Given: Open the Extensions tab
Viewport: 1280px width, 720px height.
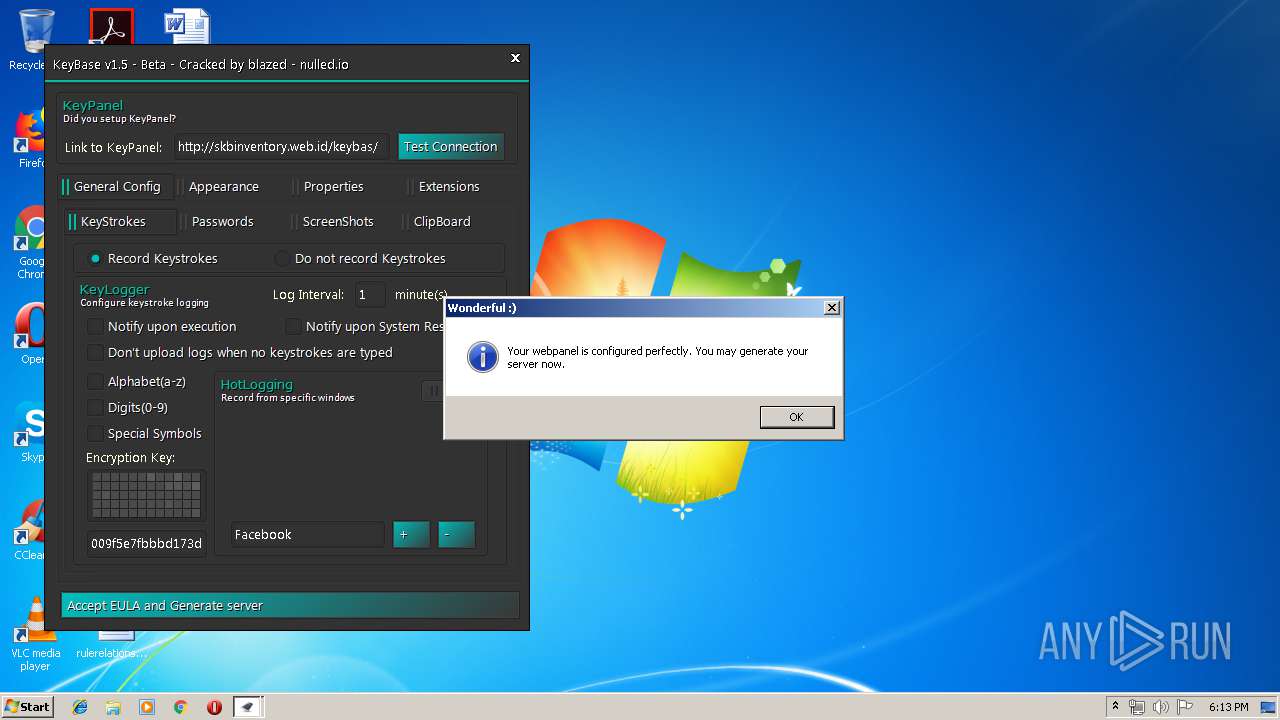Looking at the screenshot, I should pyautogui.click(x=449, y=187).
